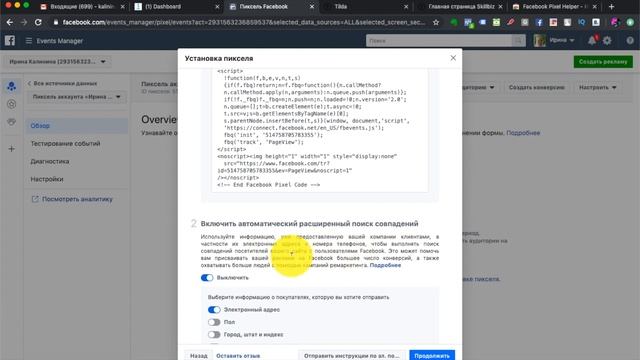This screenshot has height=360, width=640.
Task: Click the Facebook search field
Action: tap(439, 40)
